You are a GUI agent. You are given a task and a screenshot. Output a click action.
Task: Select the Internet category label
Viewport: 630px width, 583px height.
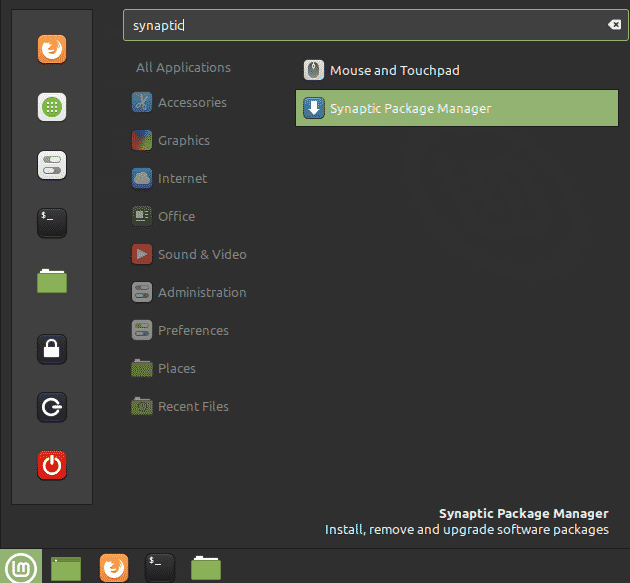coord(182,178)
